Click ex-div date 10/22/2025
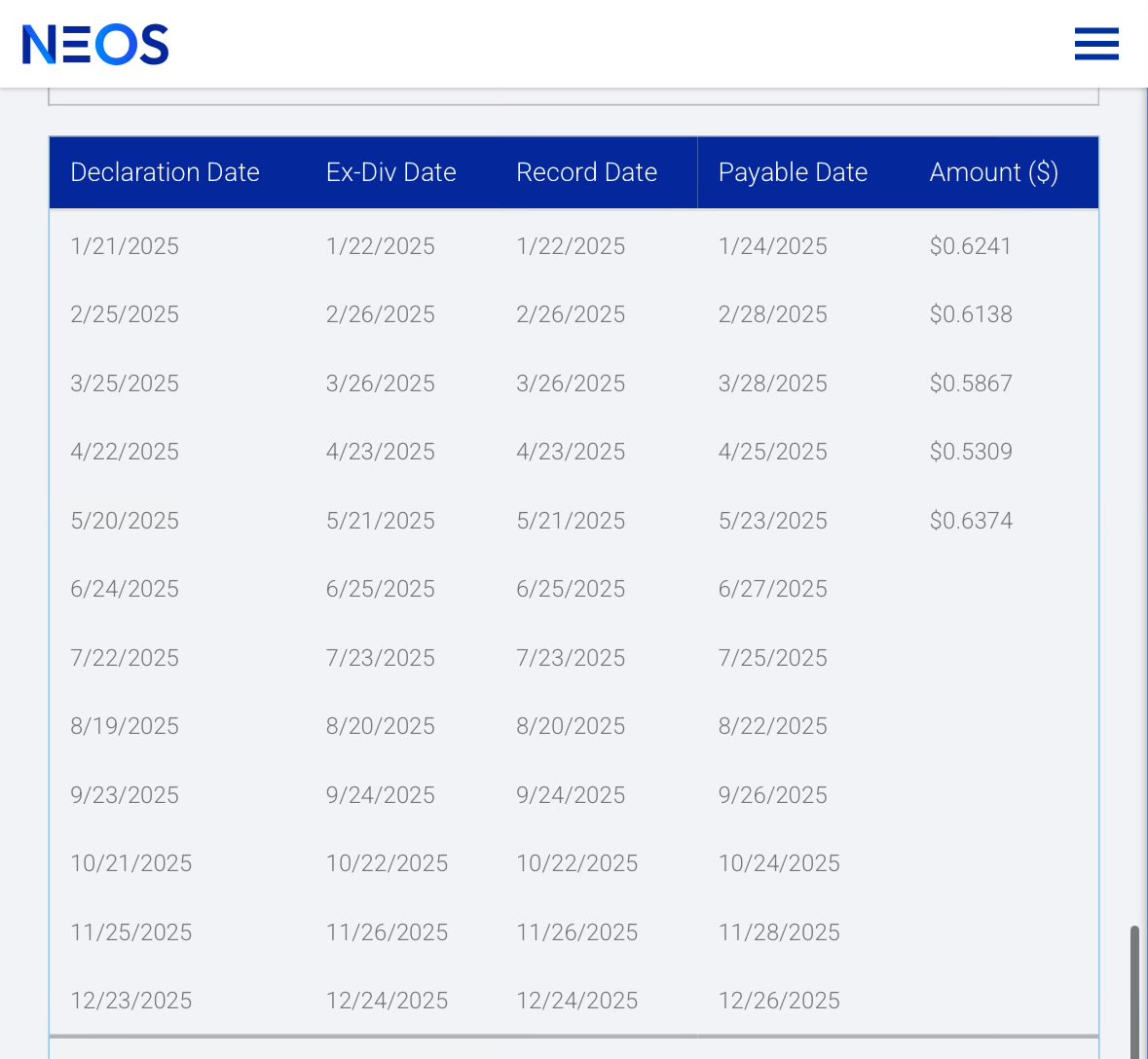The height and width of the screenshot is (1059, 1148). 387,862
